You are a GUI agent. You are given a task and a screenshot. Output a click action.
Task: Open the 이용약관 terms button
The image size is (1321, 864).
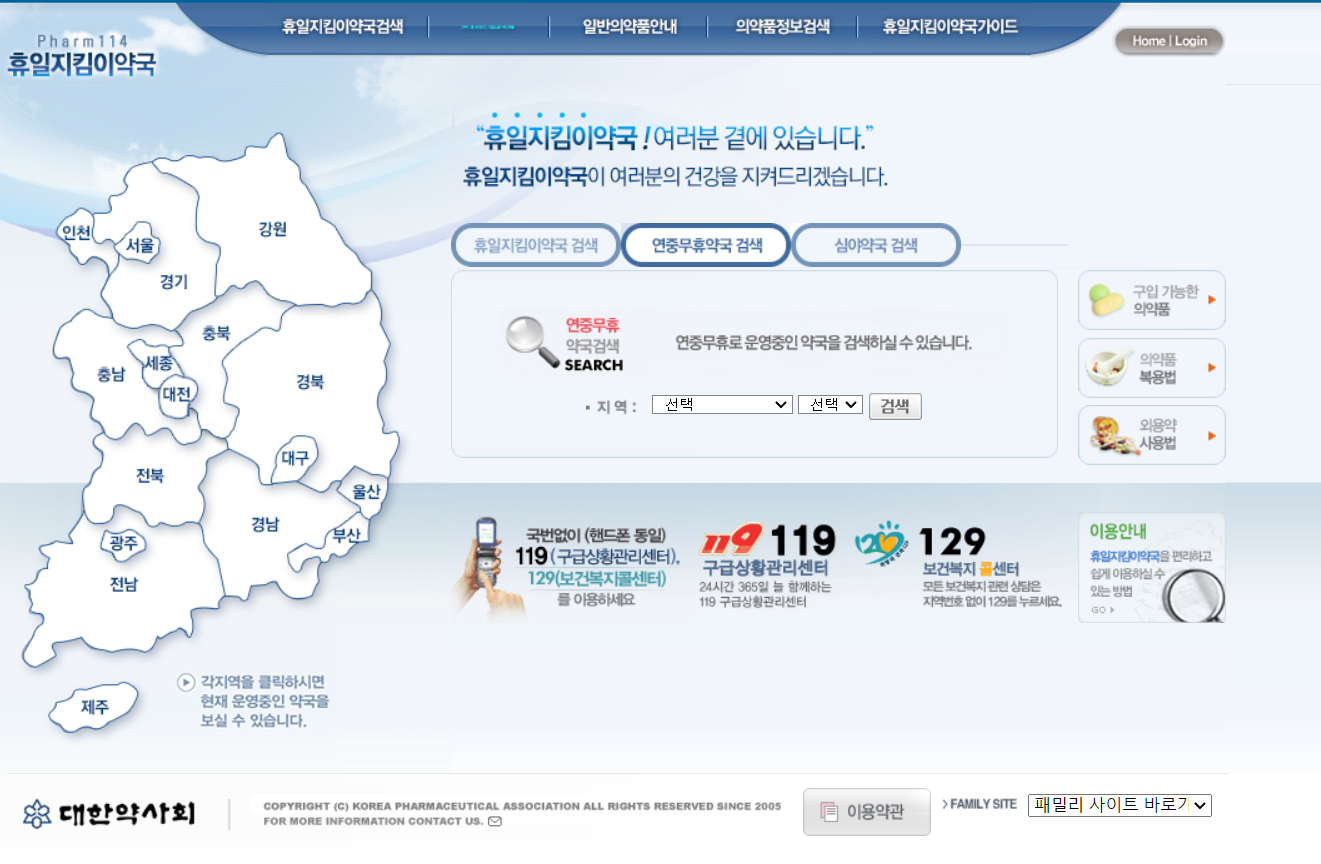(x=867, y=812)
